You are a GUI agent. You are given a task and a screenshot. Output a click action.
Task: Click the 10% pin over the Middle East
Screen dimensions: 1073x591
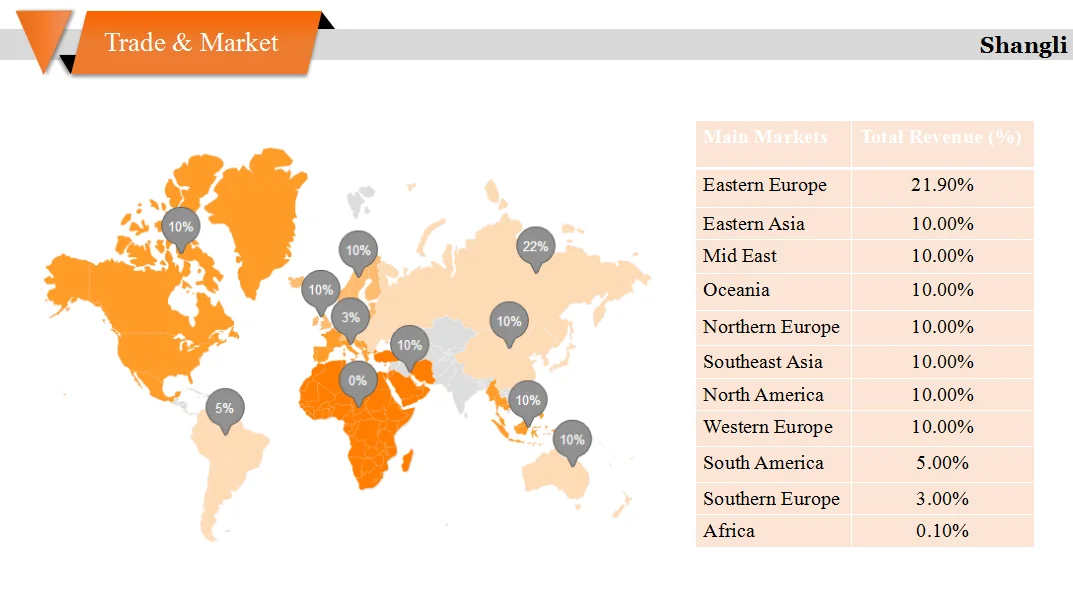tap(409, 346)
